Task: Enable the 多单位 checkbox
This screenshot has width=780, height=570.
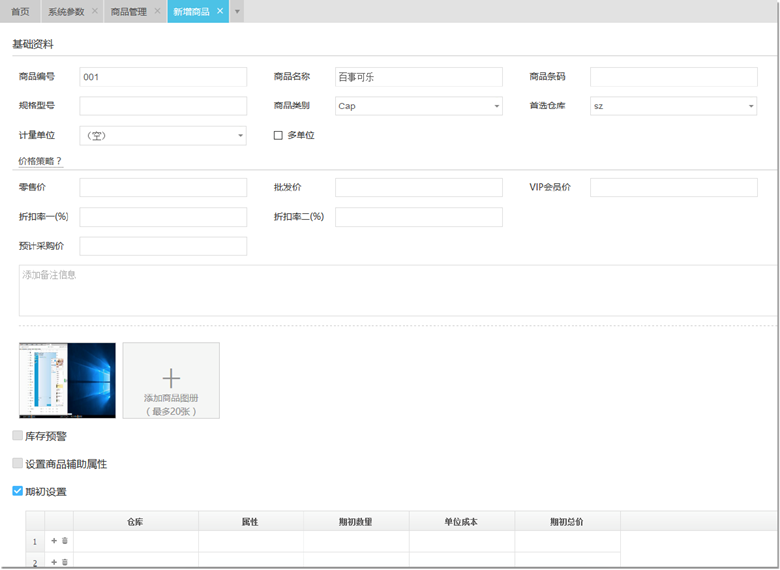Action: tap(278, 135)
